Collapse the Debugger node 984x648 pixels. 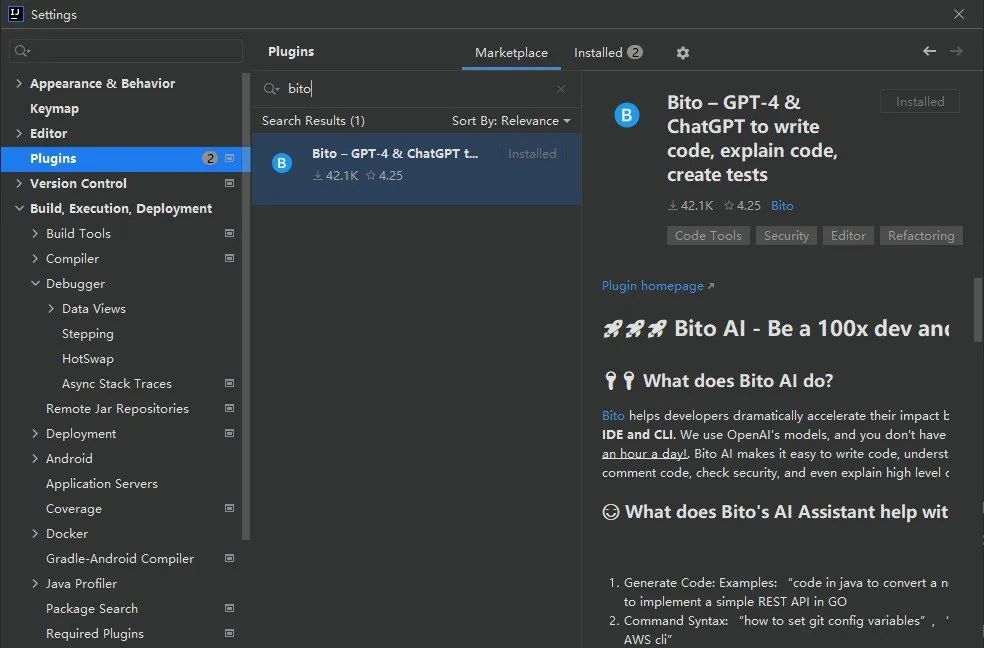pos(35,284)
